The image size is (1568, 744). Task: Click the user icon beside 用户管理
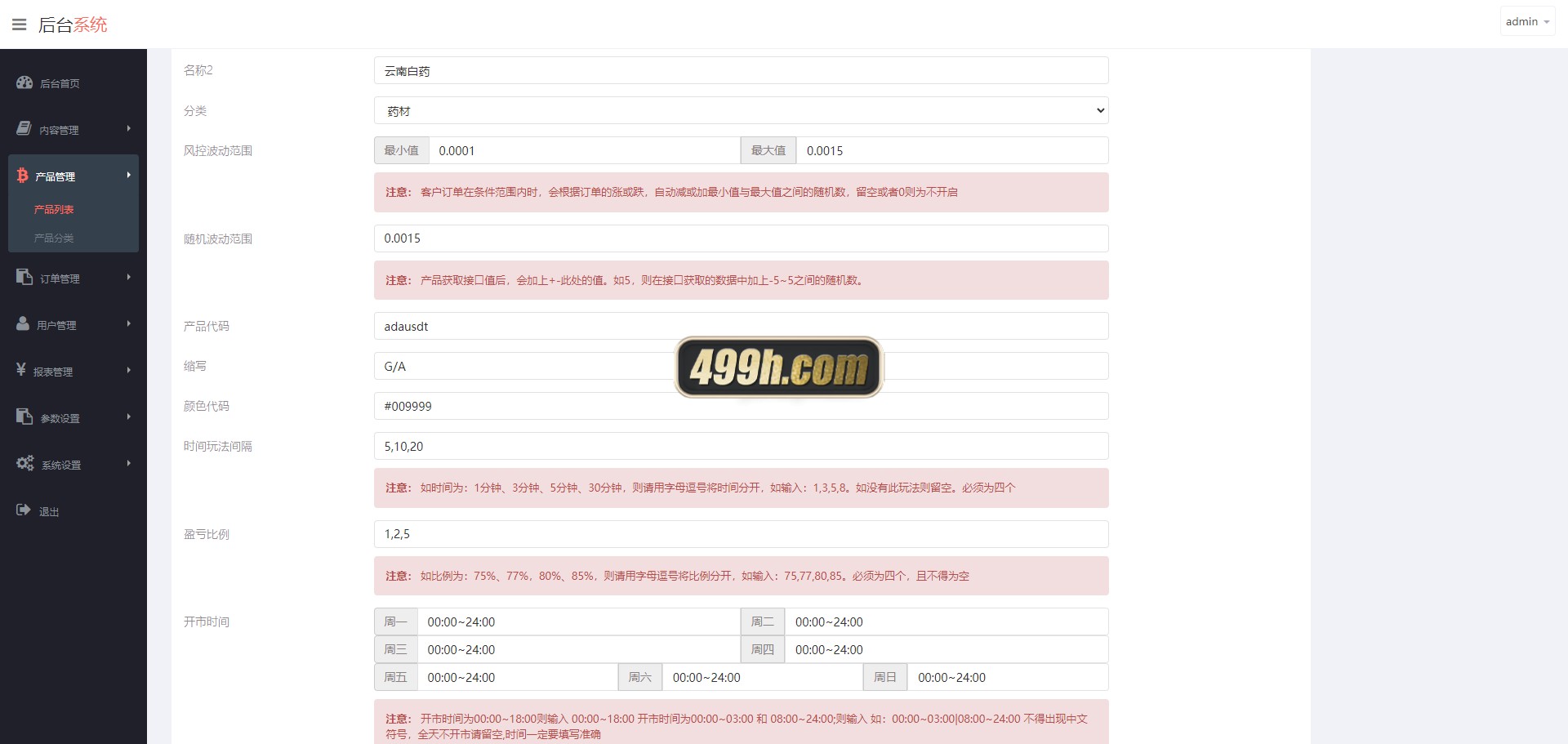(23, 324)
